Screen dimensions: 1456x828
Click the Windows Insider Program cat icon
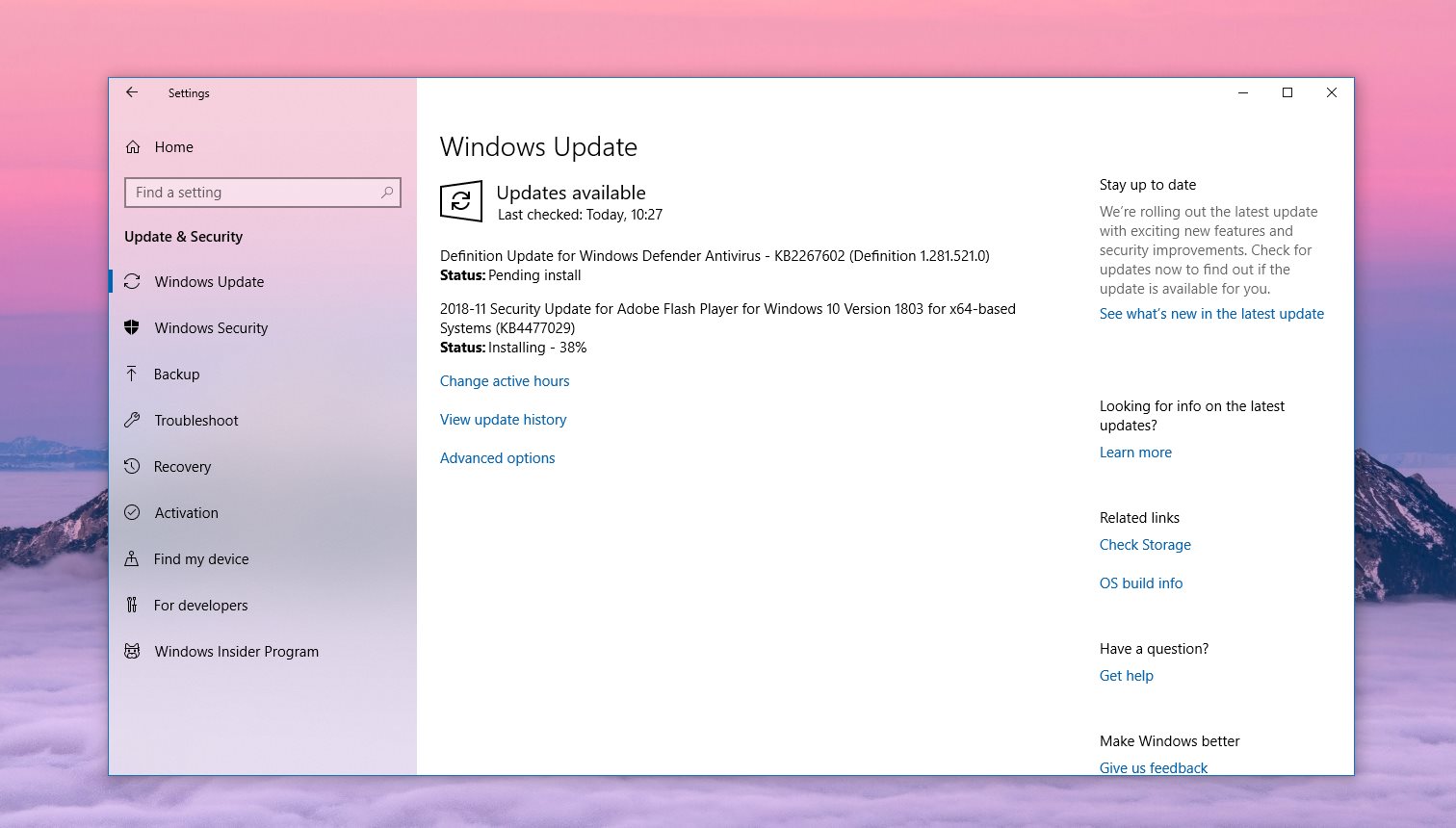coord(132,651)
